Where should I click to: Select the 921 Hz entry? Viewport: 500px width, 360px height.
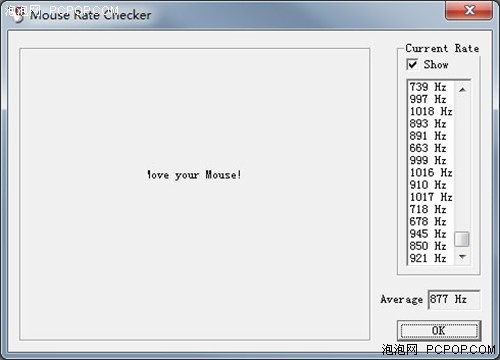coord(430,258)
